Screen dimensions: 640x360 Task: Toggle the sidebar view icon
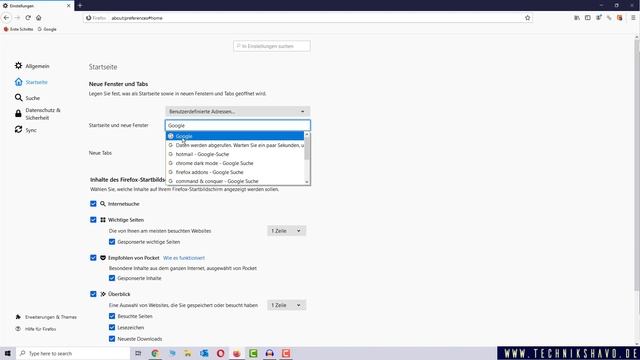coord(588,18)
